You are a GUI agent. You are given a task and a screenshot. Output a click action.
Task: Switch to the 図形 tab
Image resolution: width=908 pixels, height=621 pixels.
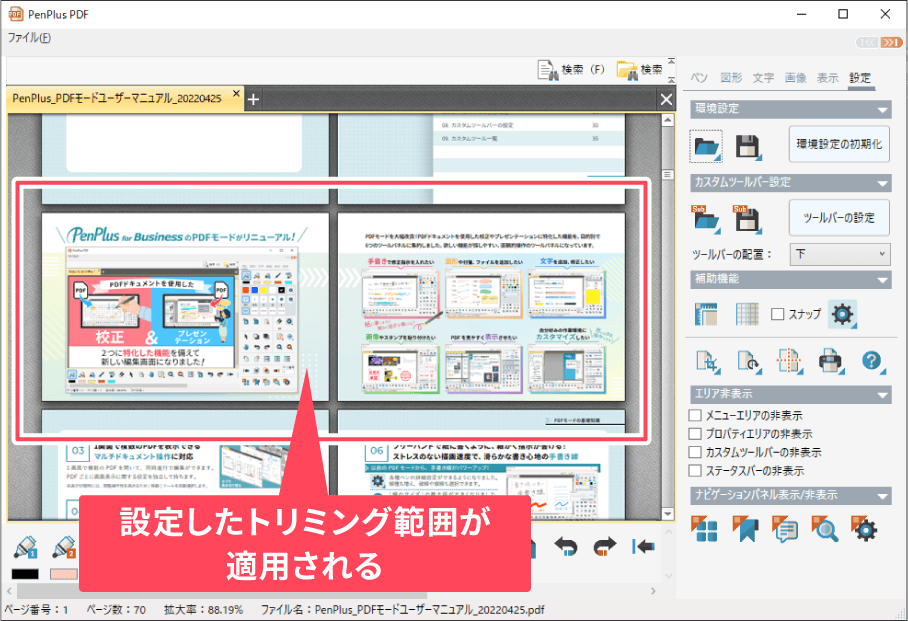coord(731,78)
